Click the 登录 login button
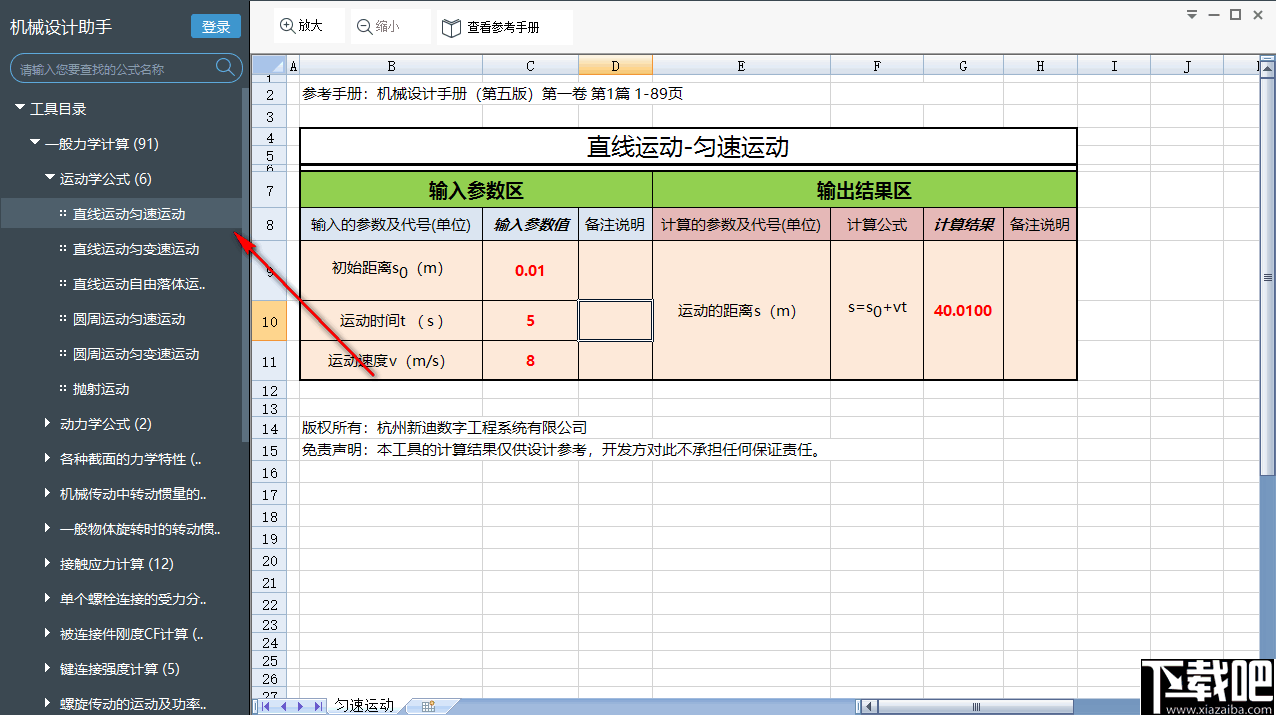 (215, 27)
